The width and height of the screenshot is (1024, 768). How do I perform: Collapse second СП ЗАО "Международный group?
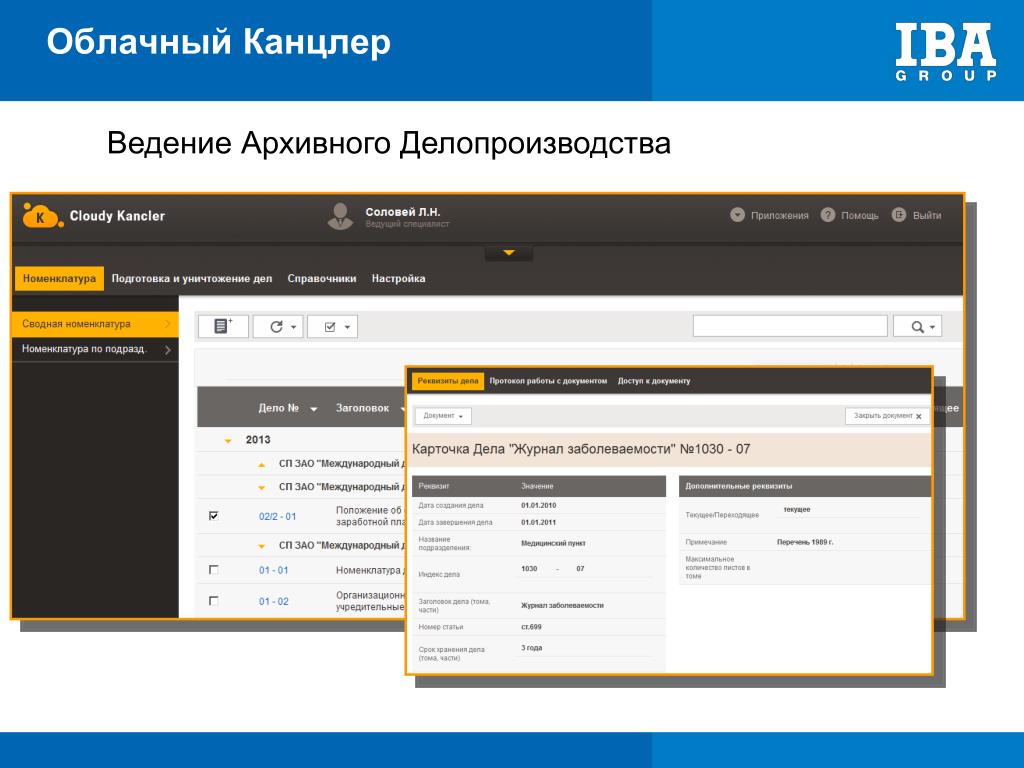262,488
